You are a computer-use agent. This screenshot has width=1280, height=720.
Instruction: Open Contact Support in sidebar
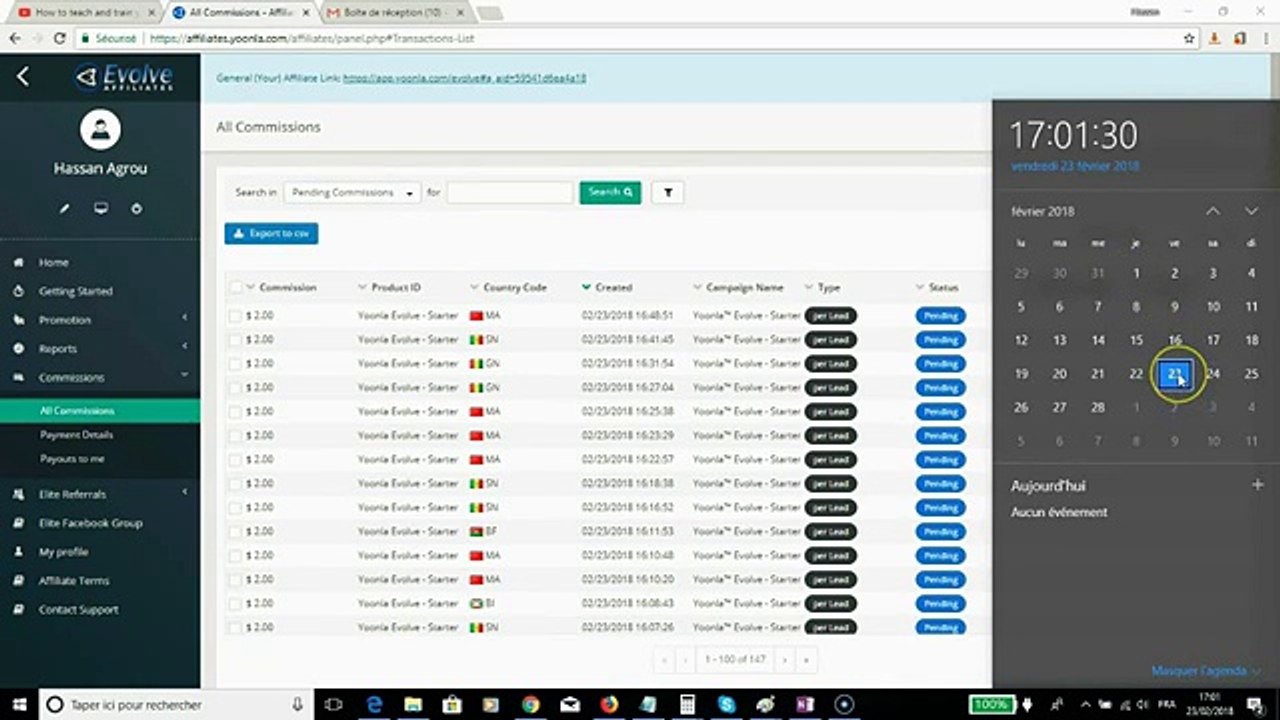(x=78, y=609)
